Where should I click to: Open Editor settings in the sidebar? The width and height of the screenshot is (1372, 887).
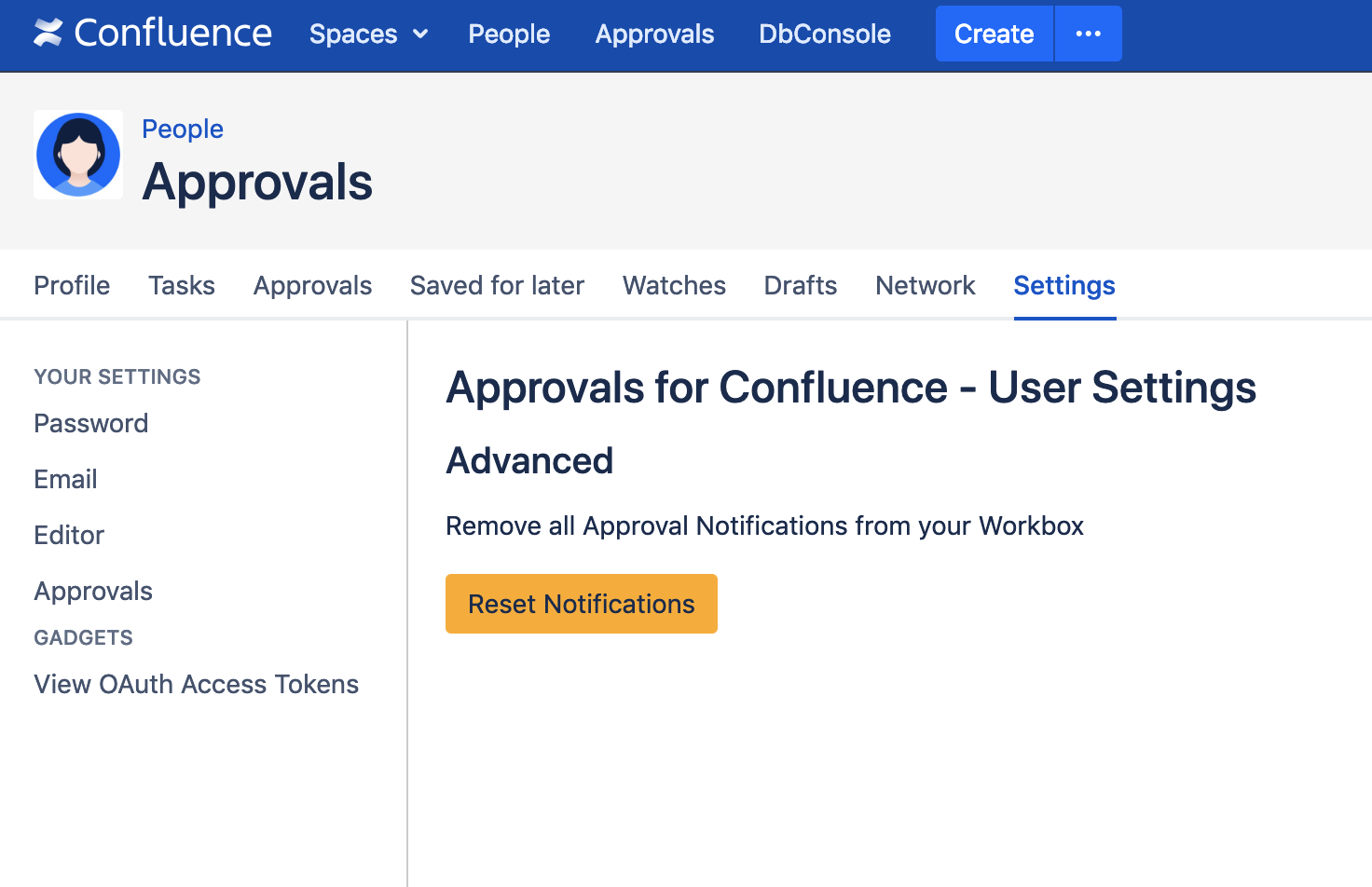(x=69, y=535)
